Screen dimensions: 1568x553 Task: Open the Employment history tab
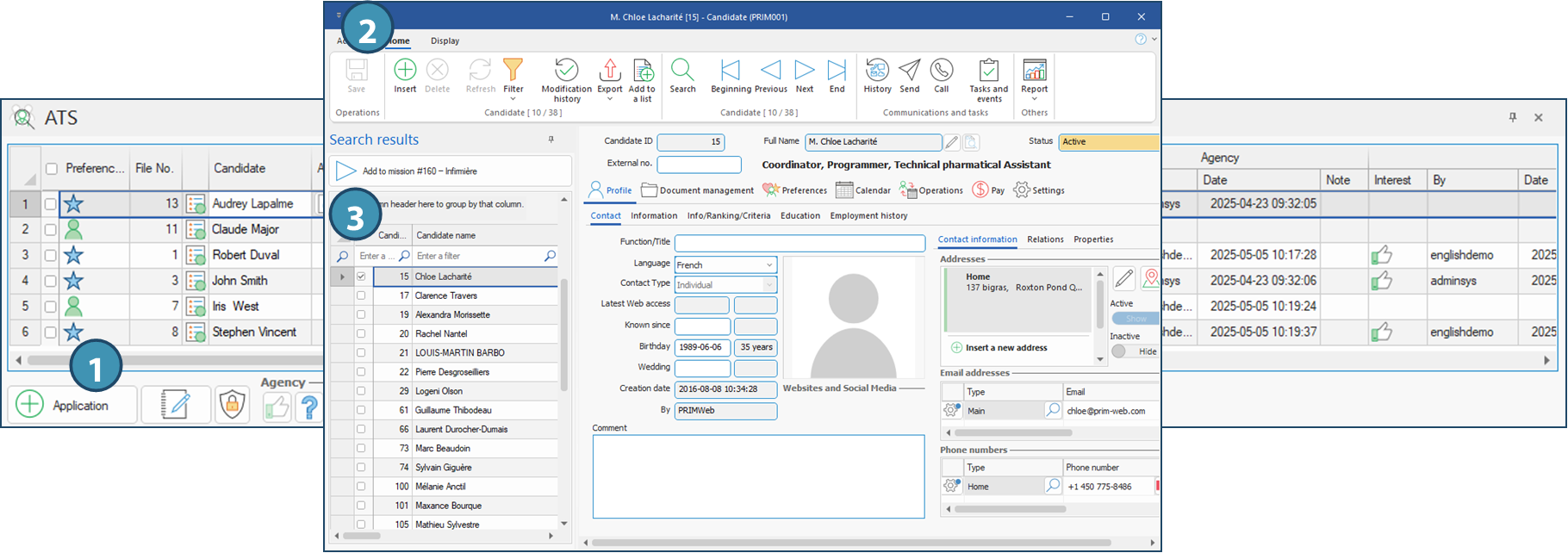pos(868,215)
